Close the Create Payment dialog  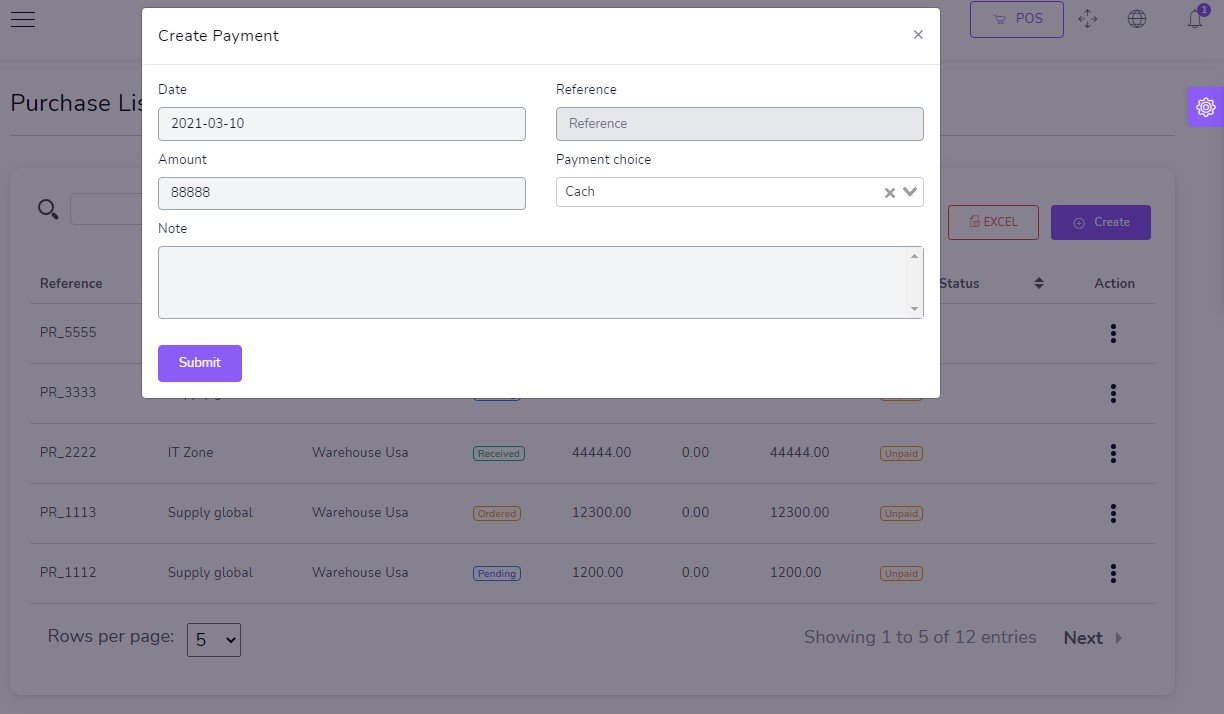[x=918, y=35]
